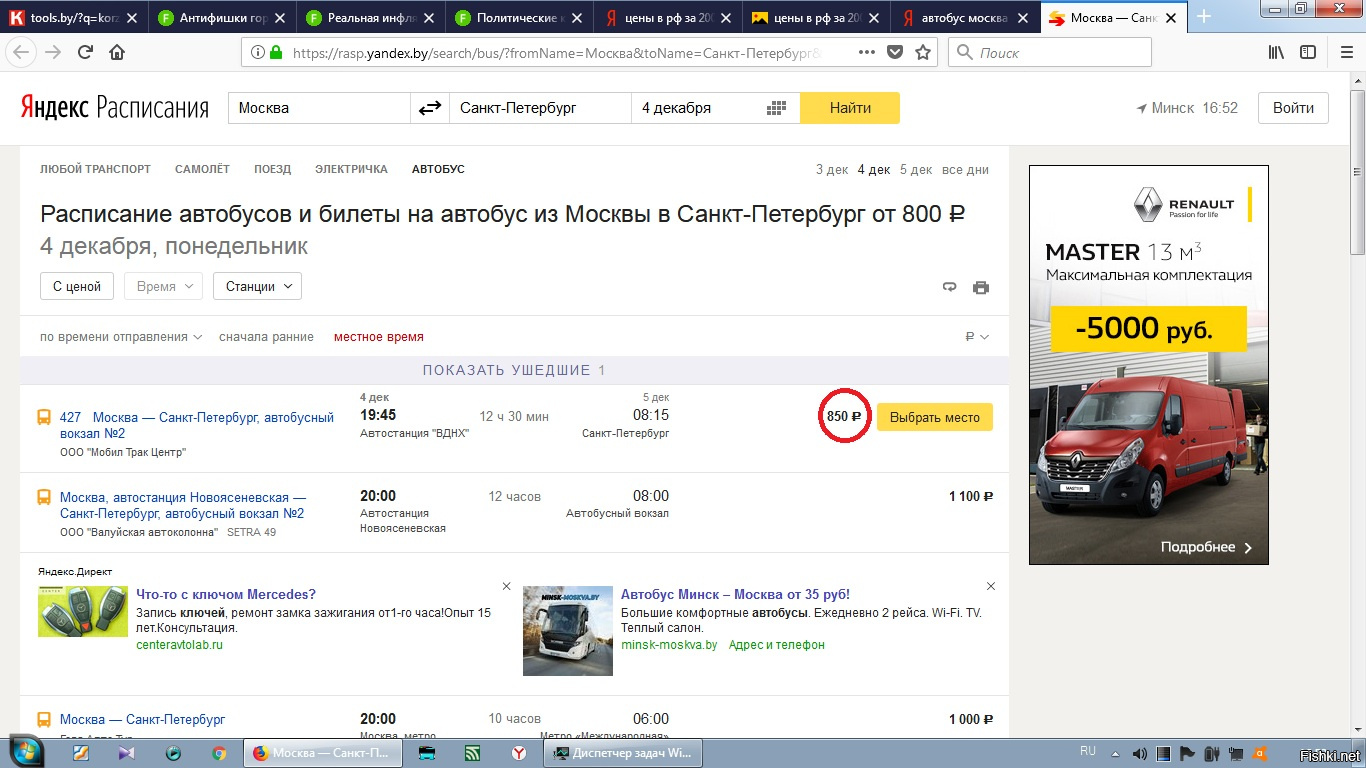Open the calendar grid icon in date field
1366x768 pixels.
click(x=776, y=108)
